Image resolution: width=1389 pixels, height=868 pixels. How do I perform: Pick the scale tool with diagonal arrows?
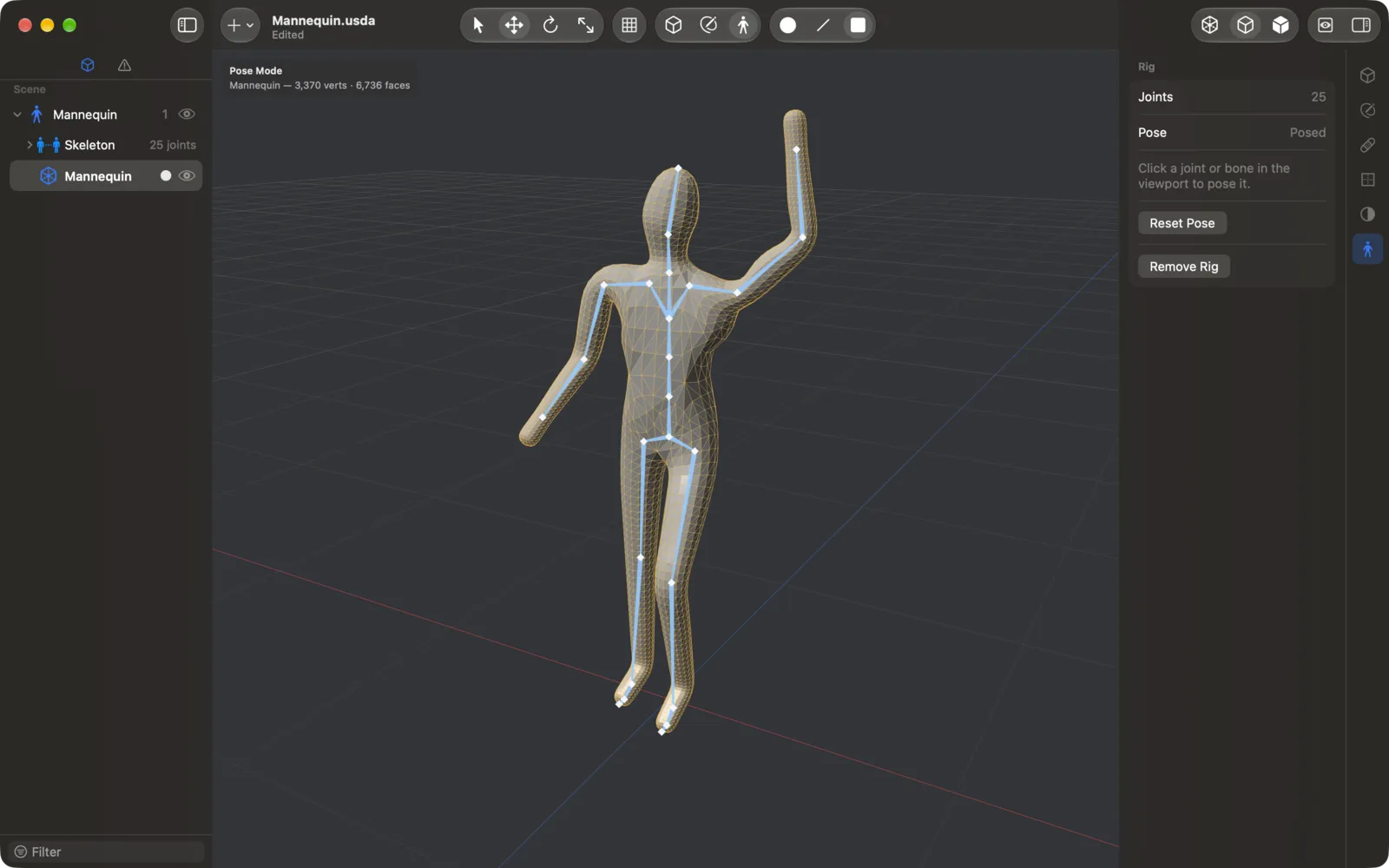(586, 25)
